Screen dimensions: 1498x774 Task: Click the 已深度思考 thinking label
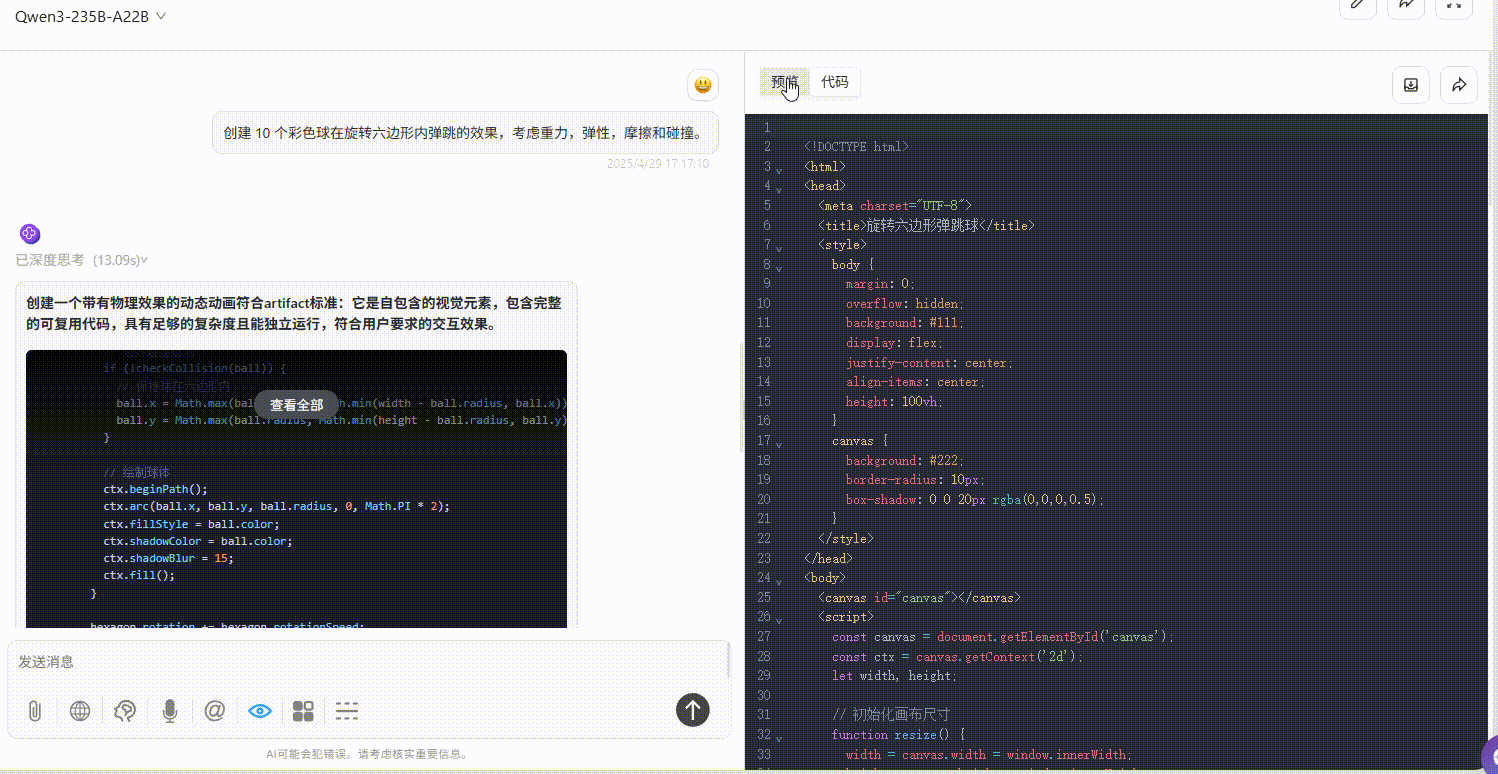(50, 260)
